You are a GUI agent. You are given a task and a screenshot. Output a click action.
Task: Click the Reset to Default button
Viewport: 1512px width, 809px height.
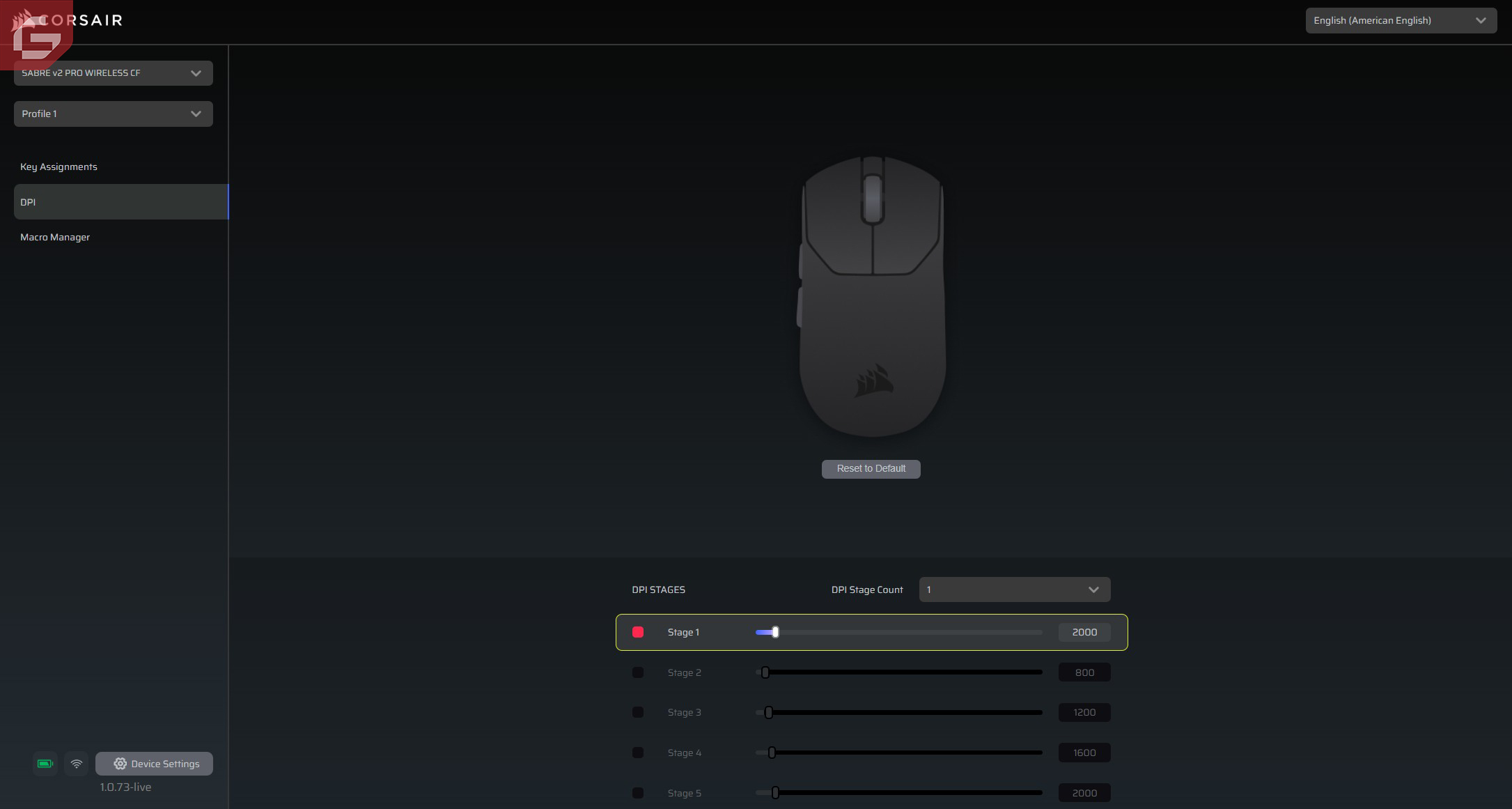871,469
